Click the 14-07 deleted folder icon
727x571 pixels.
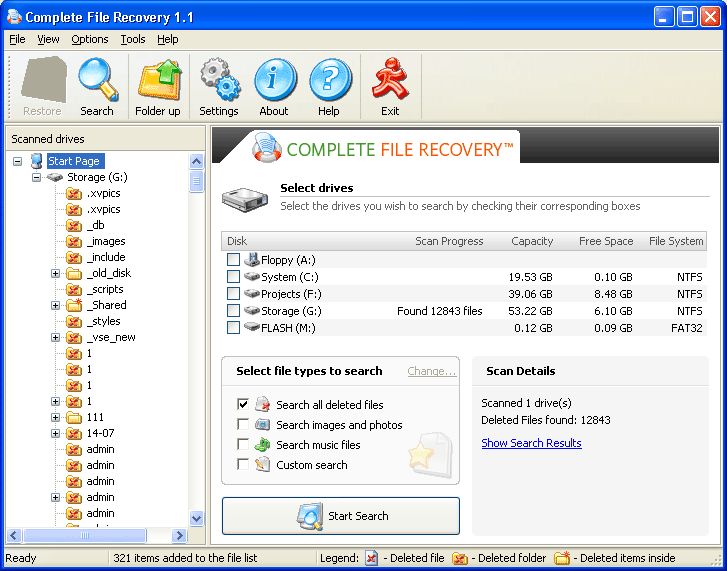point(73,433)
